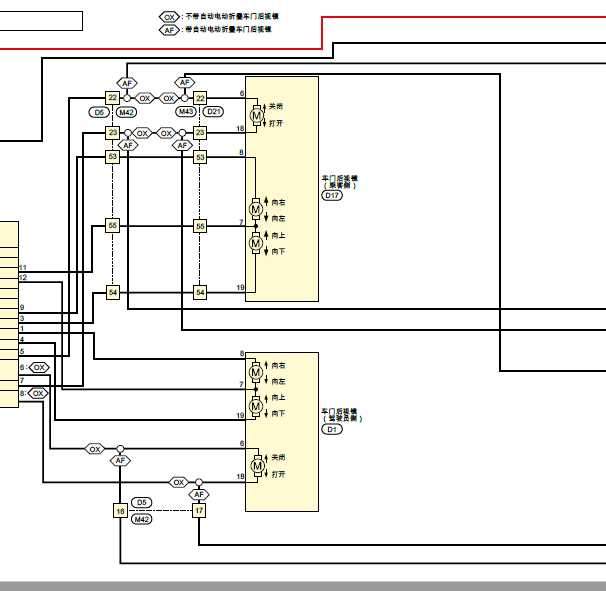606x591 pixels.
Task: Select the D1 connector label
Action: (x=332, y=429)
